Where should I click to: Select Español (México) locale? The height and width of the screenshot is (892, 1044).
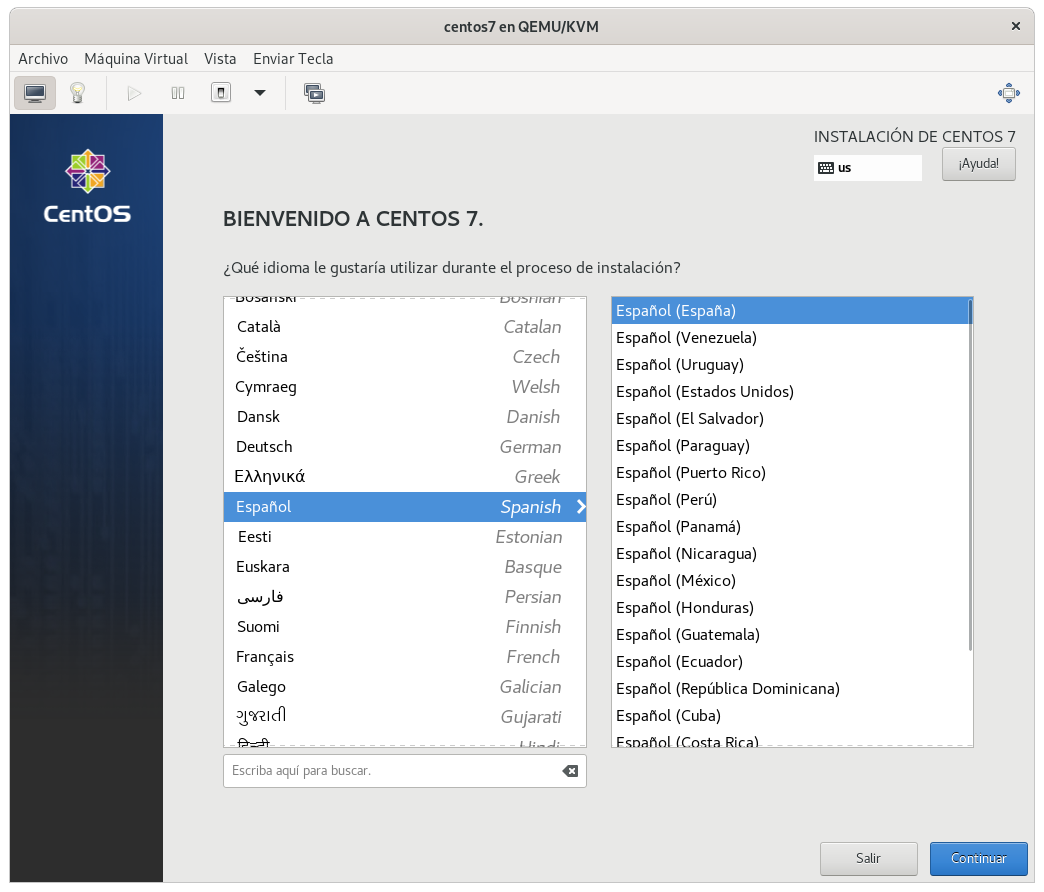676,581
